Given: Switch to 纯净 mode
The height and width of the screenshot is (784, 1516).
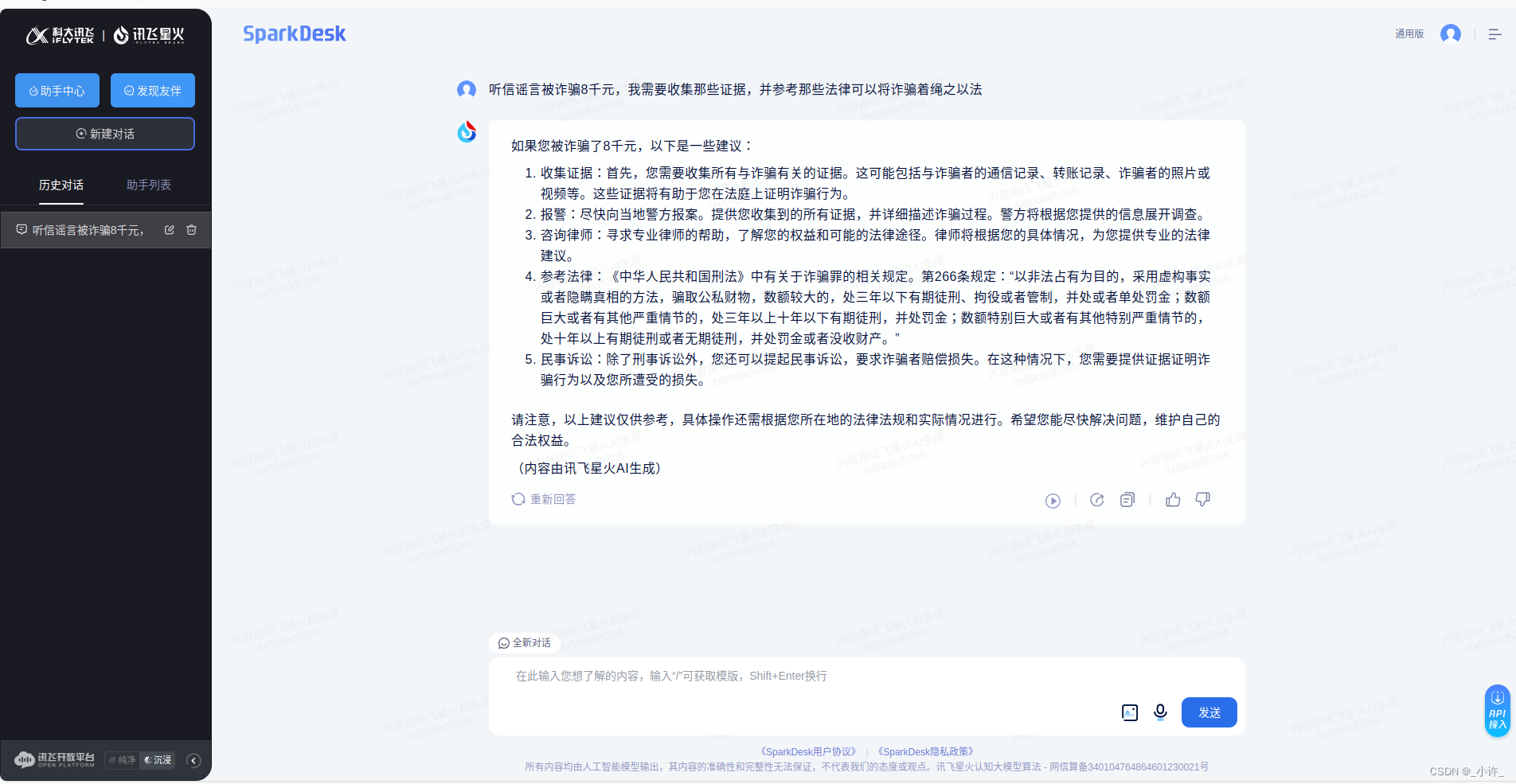Looking at the screenshot, I should tap(123, 760).
